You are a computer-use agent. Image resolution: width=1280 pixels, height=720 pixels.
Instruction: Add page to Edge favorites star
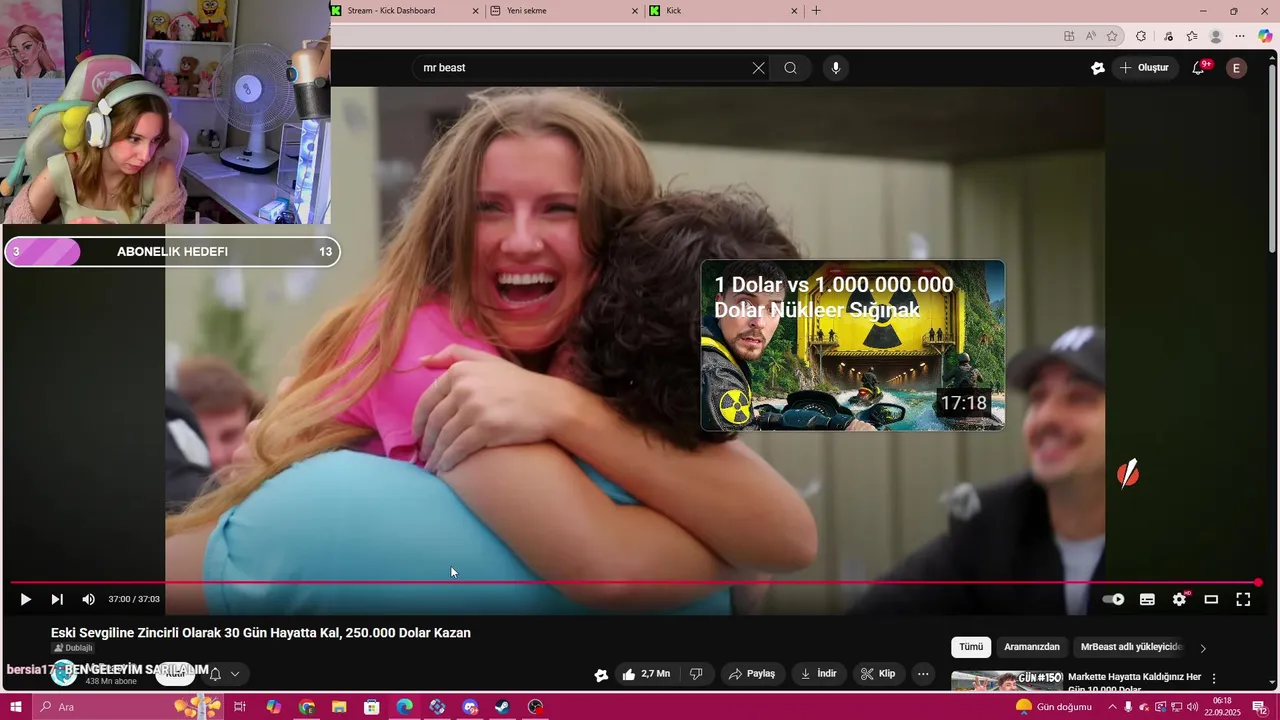(x=1112, y=36)
